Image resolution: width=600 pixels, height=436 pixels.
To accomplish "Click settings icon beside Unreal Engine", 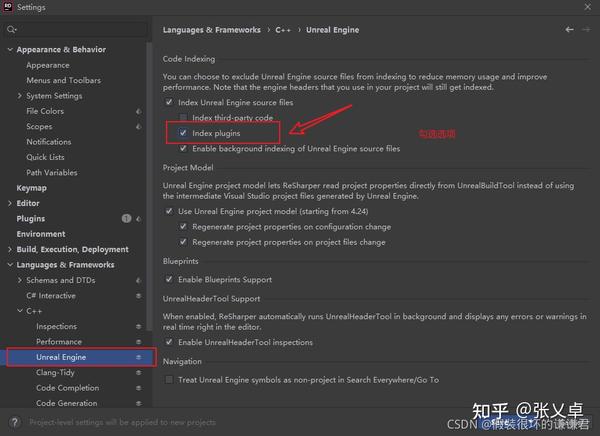I will click(x=139, y=357).
